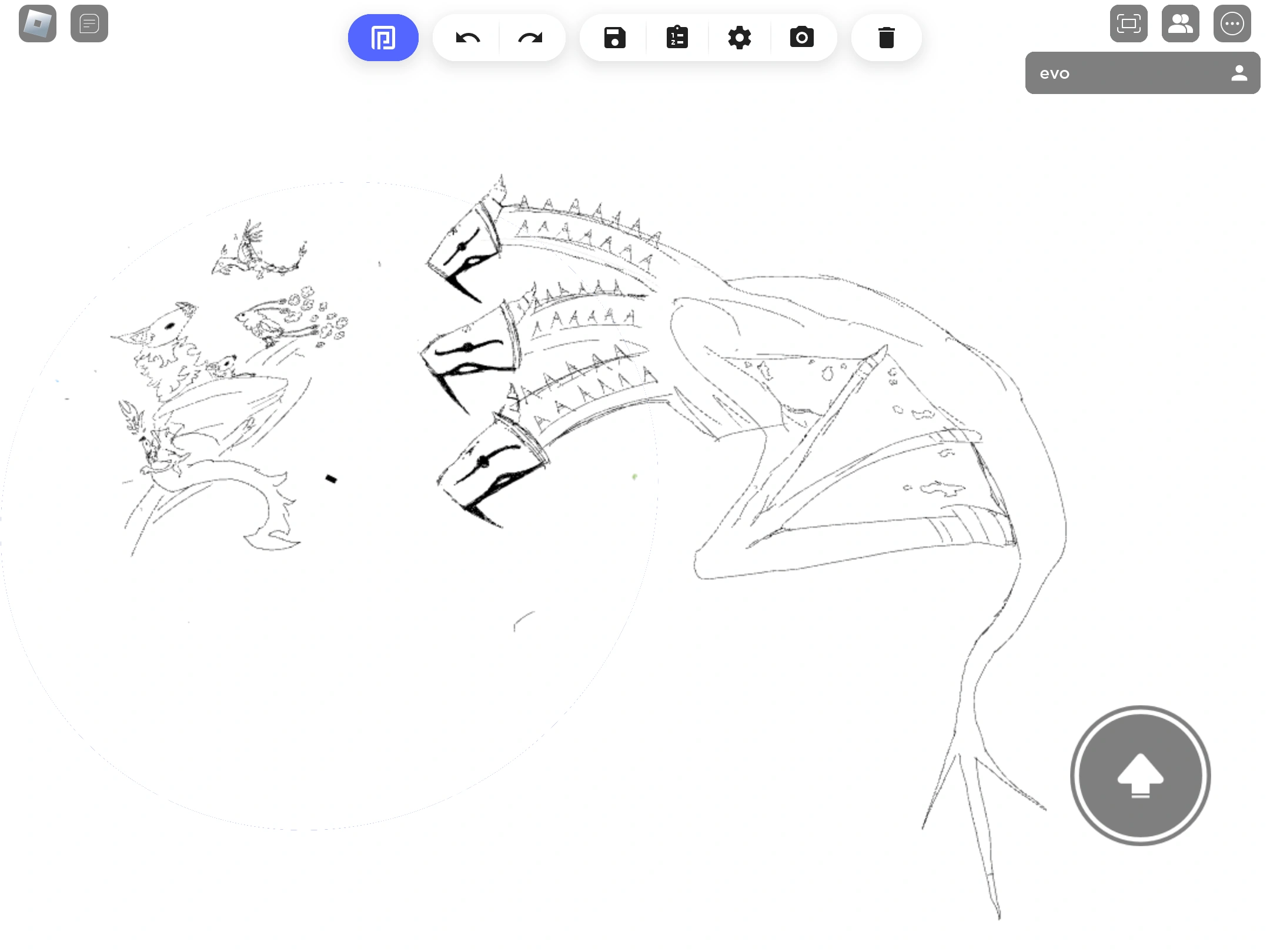Select the undo/redo toolbar group
The height and width of the screenshot is (952, 1270).
(499, 37)
